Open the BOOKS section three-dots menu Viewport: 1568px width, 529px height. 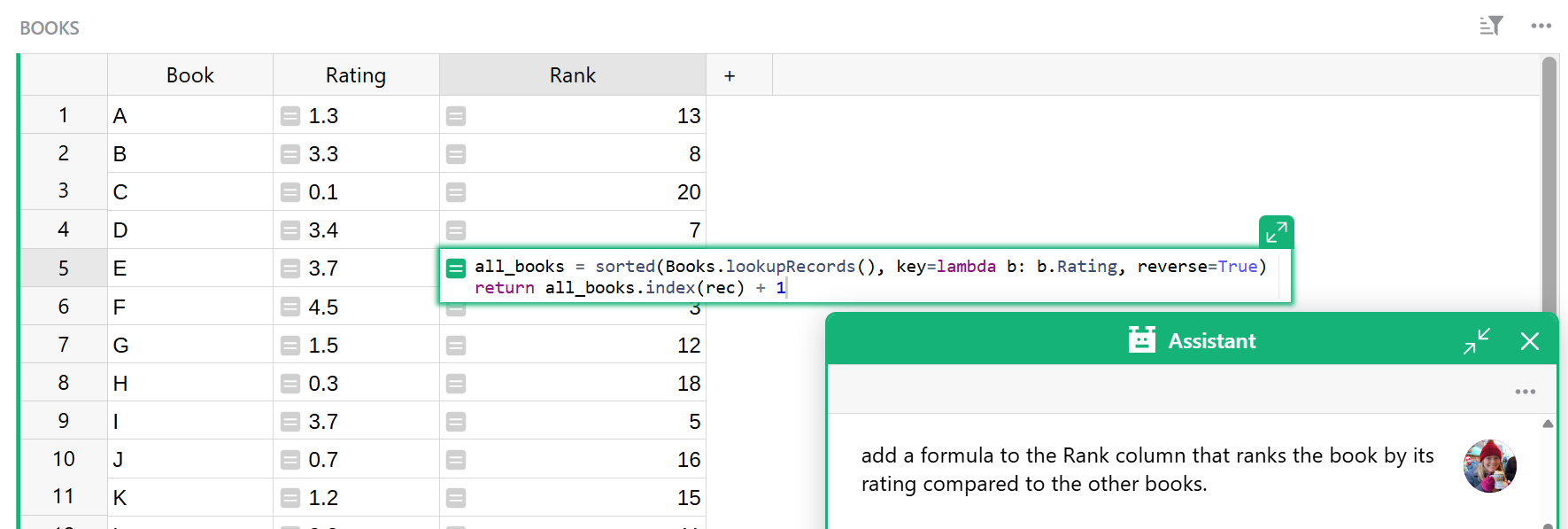(x=1541, y=26)
